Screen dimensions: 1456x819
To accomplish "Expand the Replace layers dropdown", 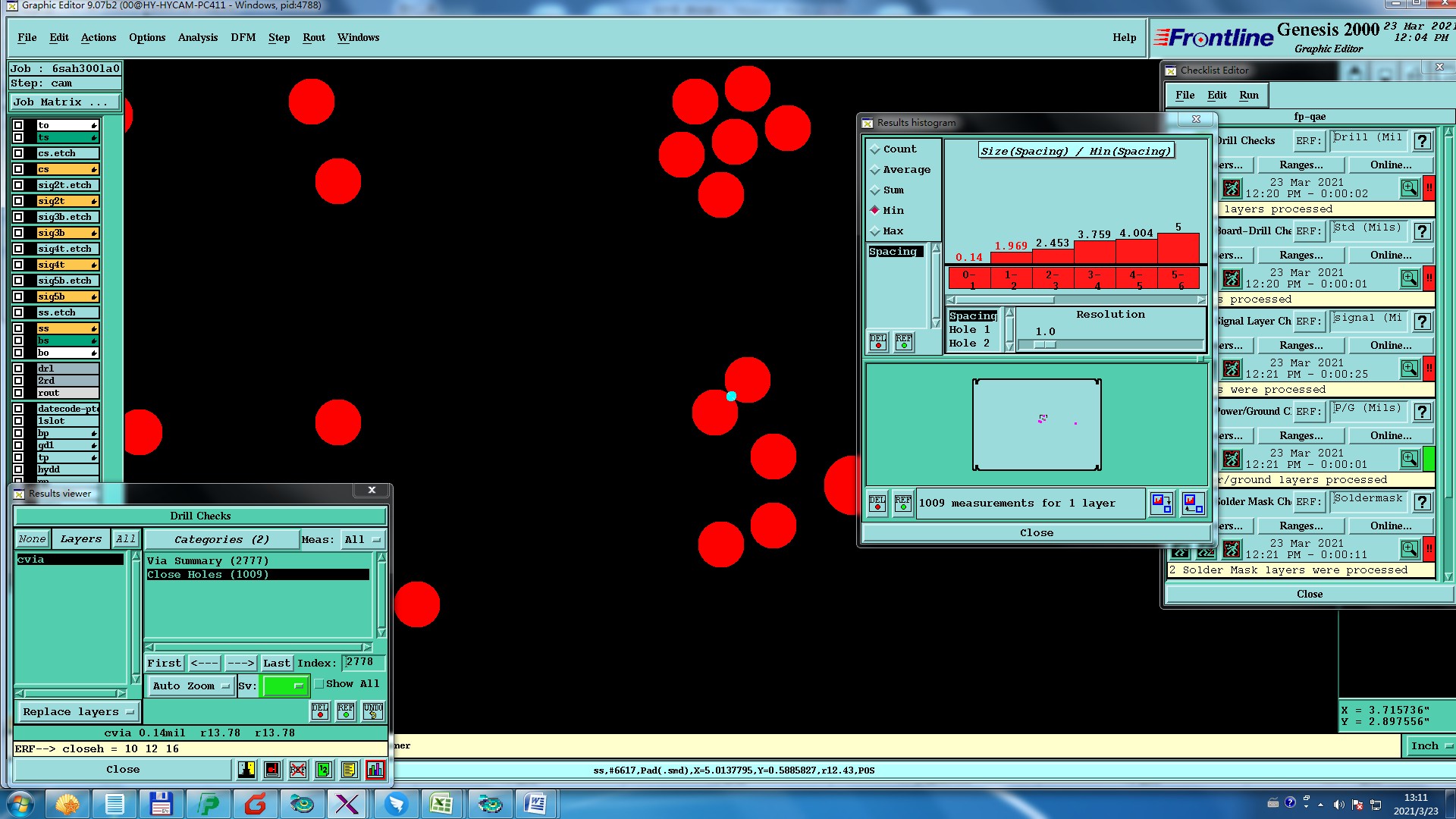I will click(77, 712).
